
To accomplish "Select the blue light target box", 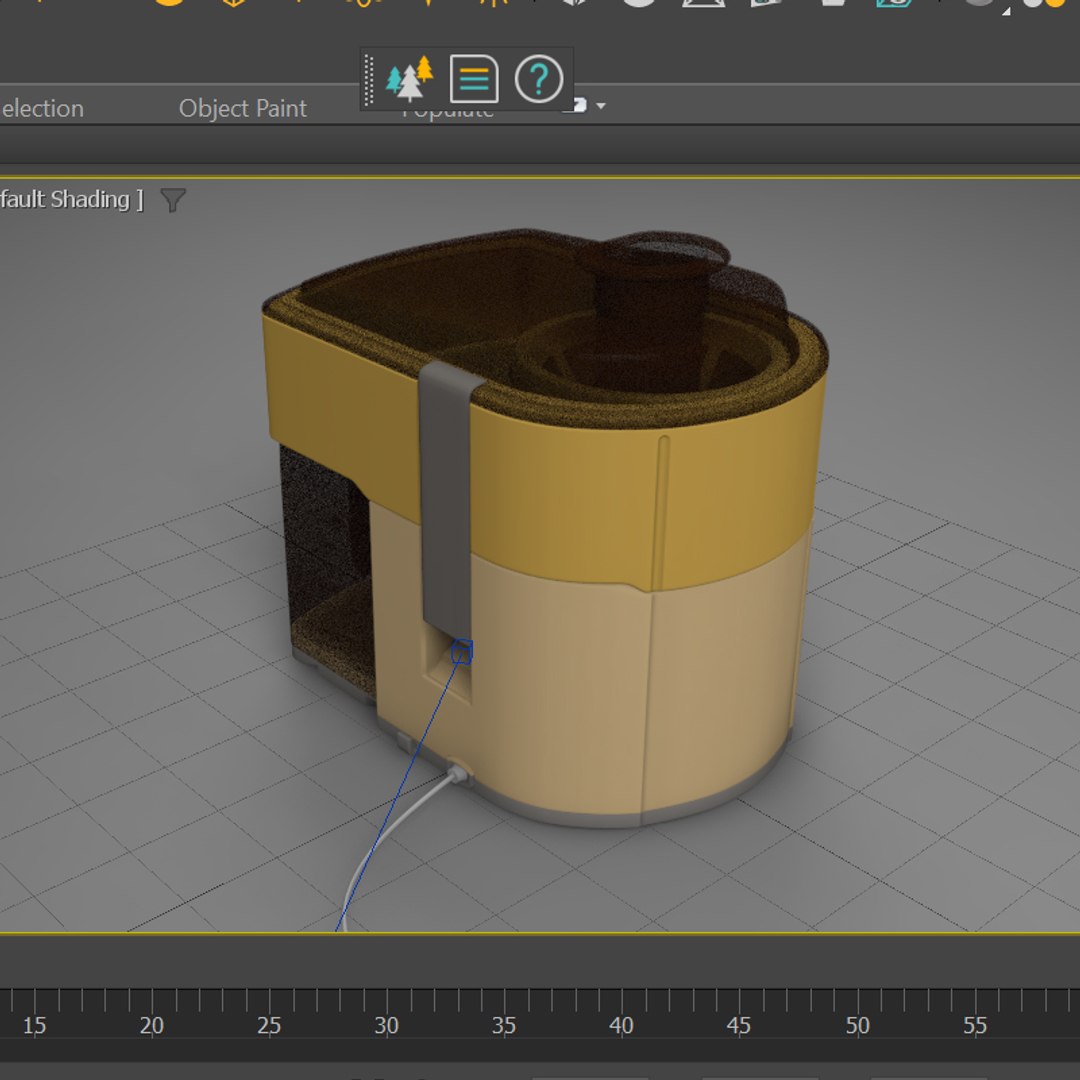I will 461,652.
